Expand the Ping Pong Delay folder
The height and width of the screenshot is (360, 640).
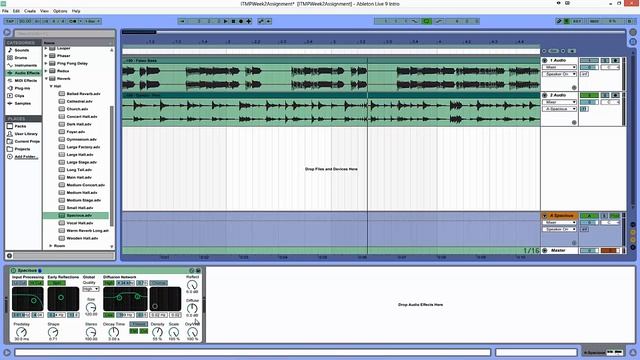[46, 63]
